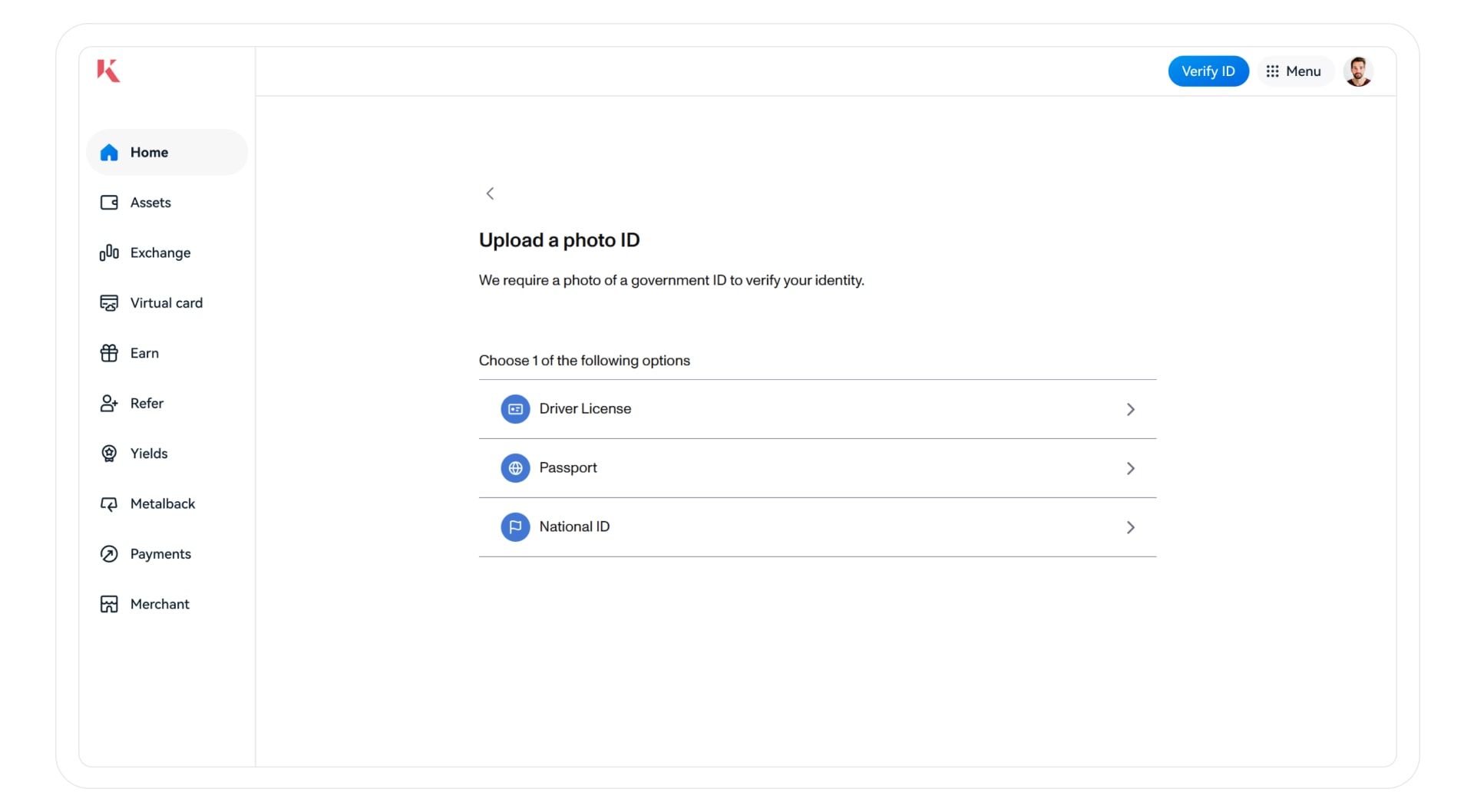
Task: Open the Virtual card sidebar item
Action: coord(167,303)
